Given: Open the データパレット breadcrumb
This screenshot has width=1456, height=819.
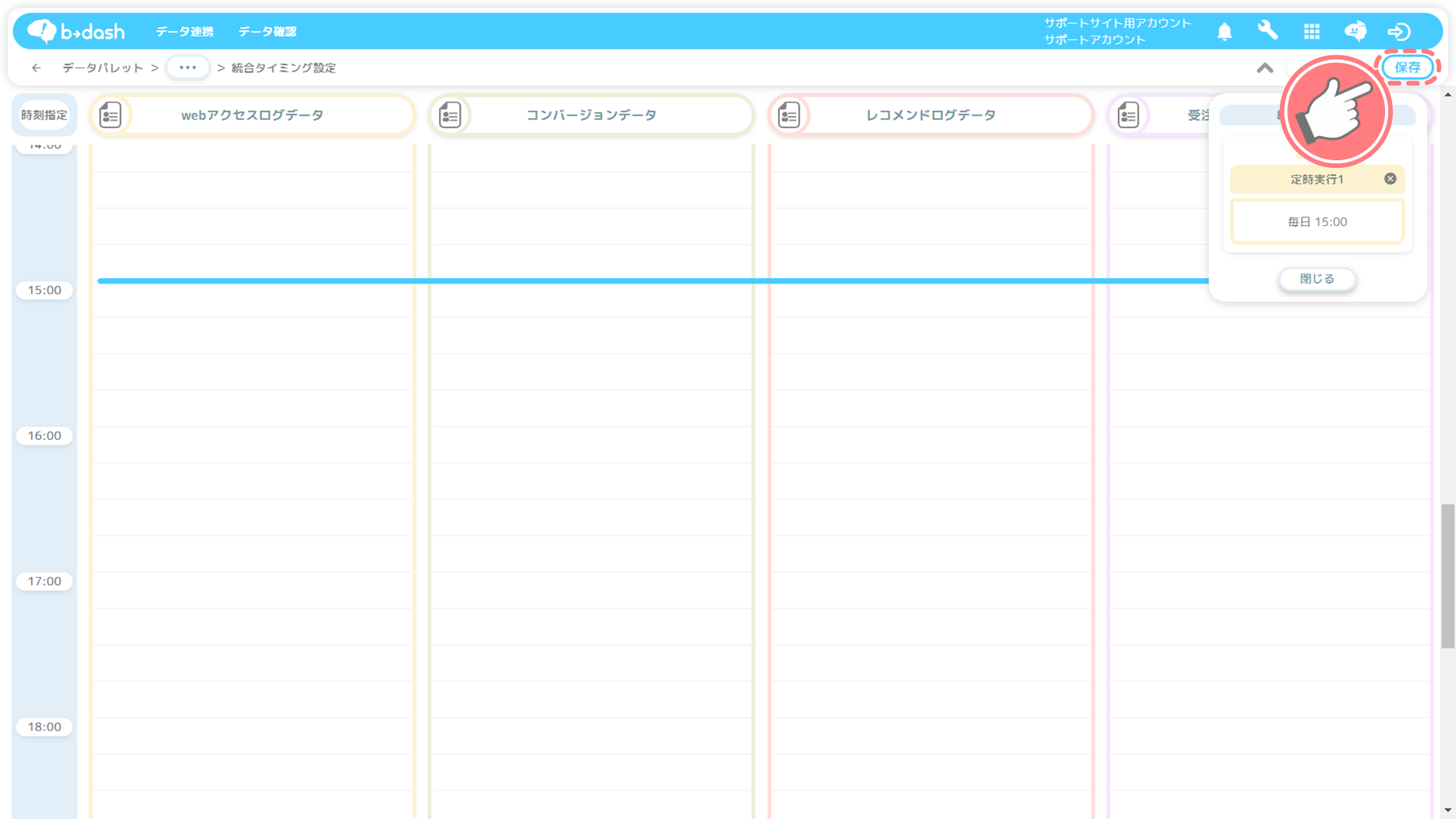Looking at the screenshot, I should point(103,68).
